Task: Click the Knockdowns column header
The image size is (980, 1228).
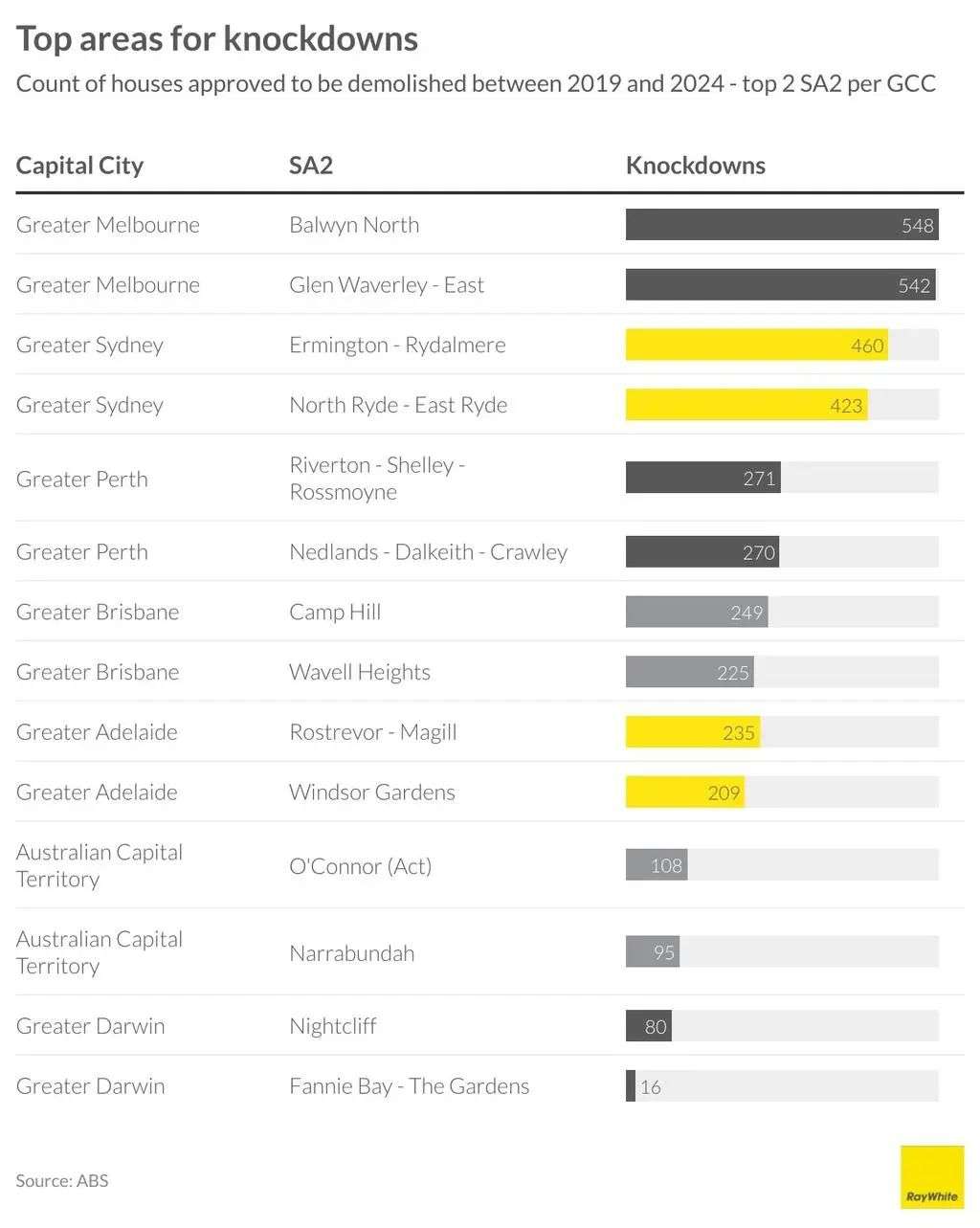Action: pyautogui.click(x=696, y=166)
